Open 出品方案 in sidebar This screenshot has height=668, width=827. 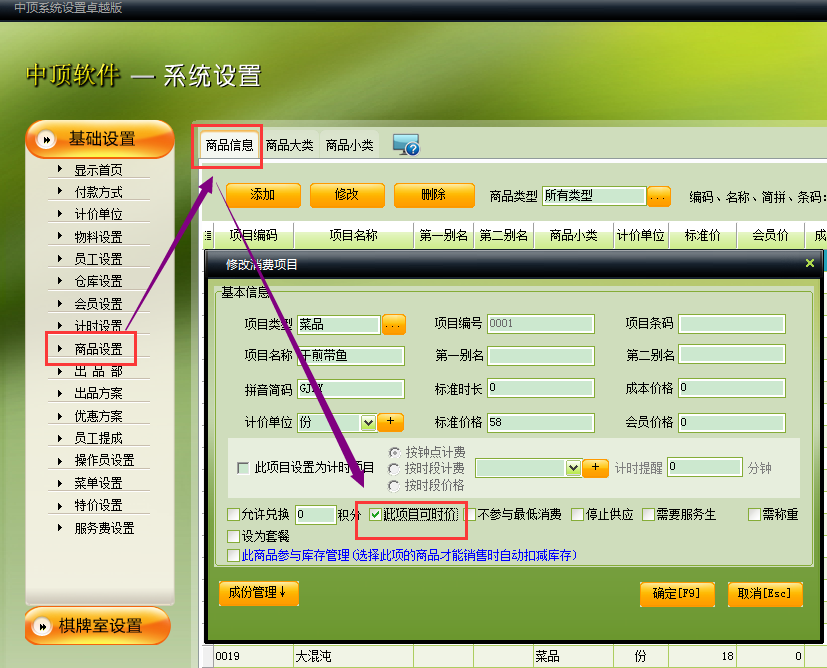(98, 393)
